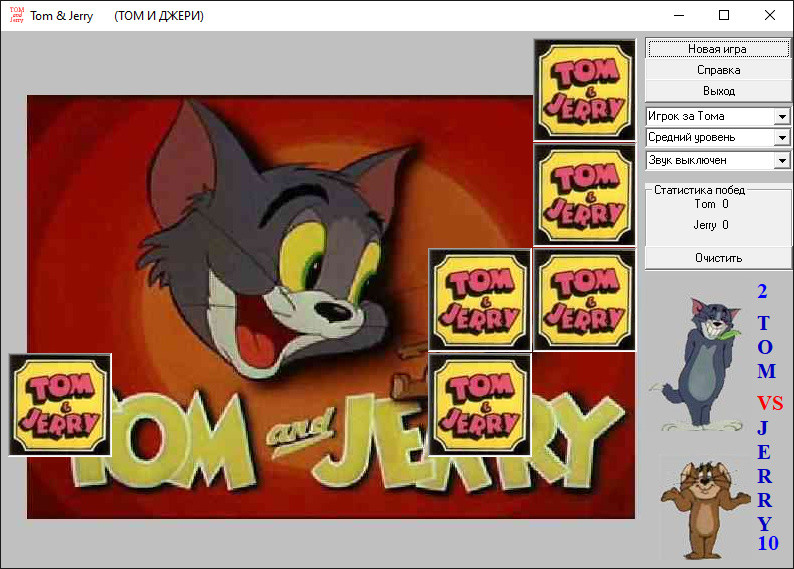Expand the Средний уровень difficulty dropdown
794x569 pixels.
point(718,138)
